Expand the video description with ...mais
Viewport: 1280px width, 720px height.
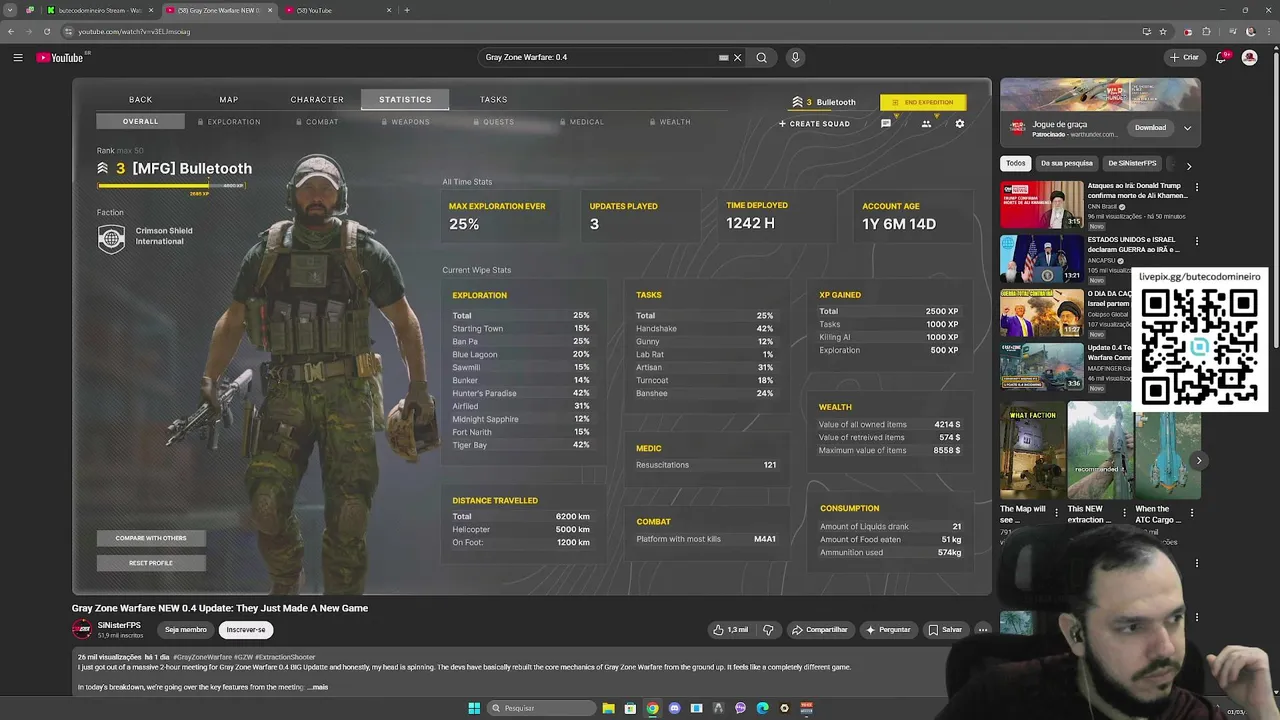pyautogui.click(x=317, y=687)
